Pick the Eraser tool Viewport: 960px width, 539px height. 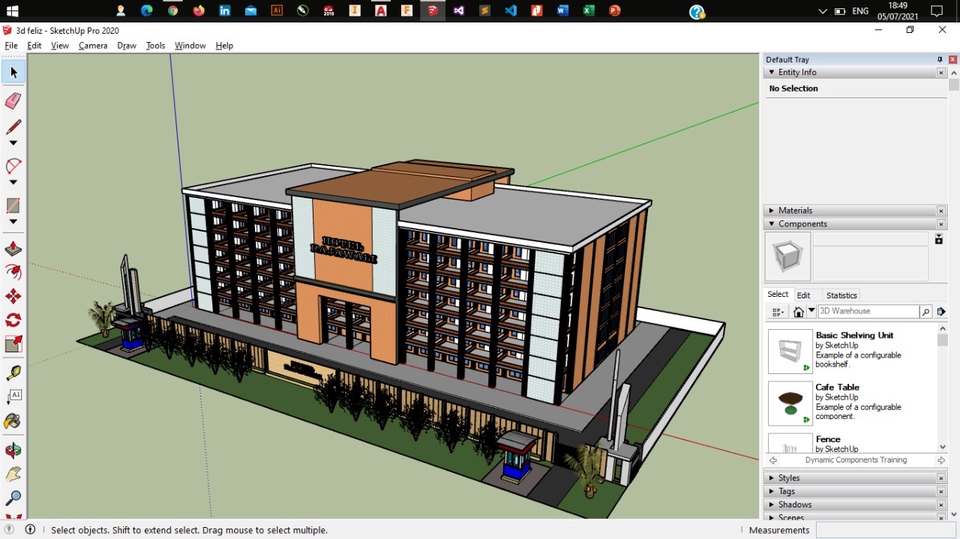coord(13,100)
